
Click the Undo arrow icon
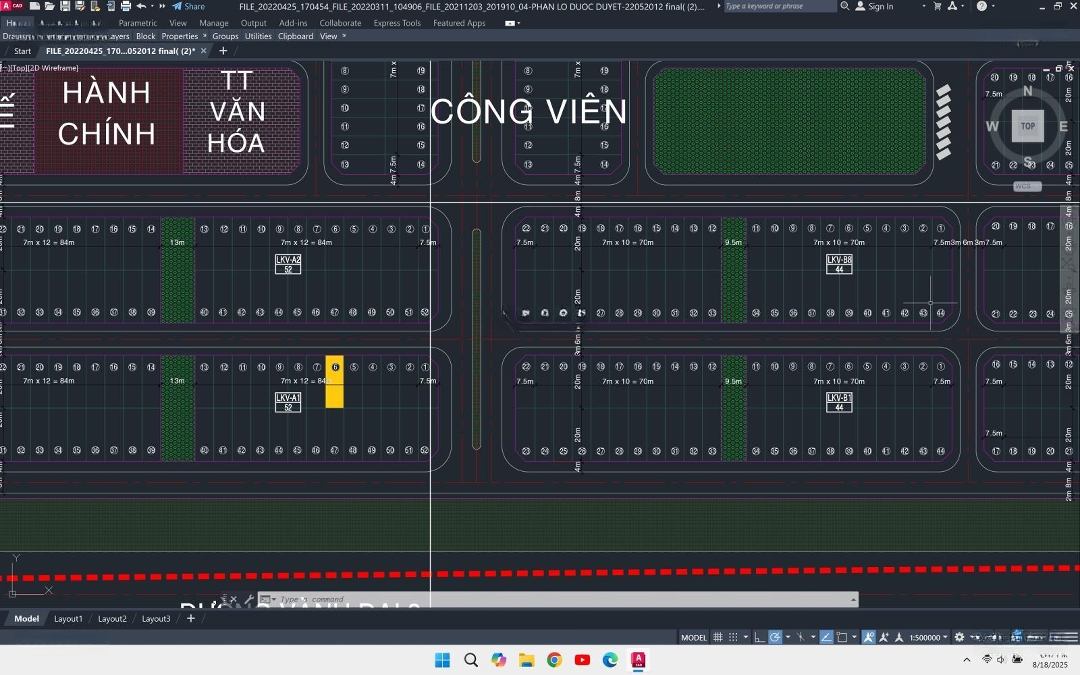point(141,6)
